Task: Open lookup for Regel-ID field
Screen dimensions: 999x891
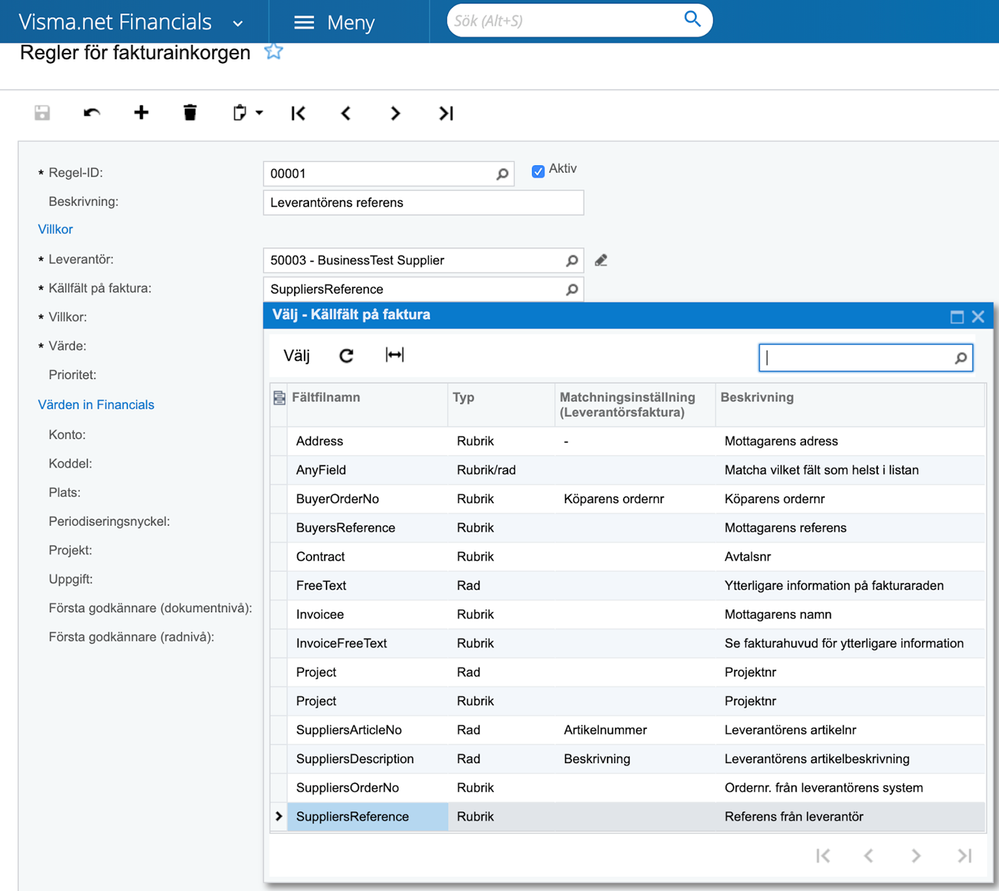Action: [502, 174]
